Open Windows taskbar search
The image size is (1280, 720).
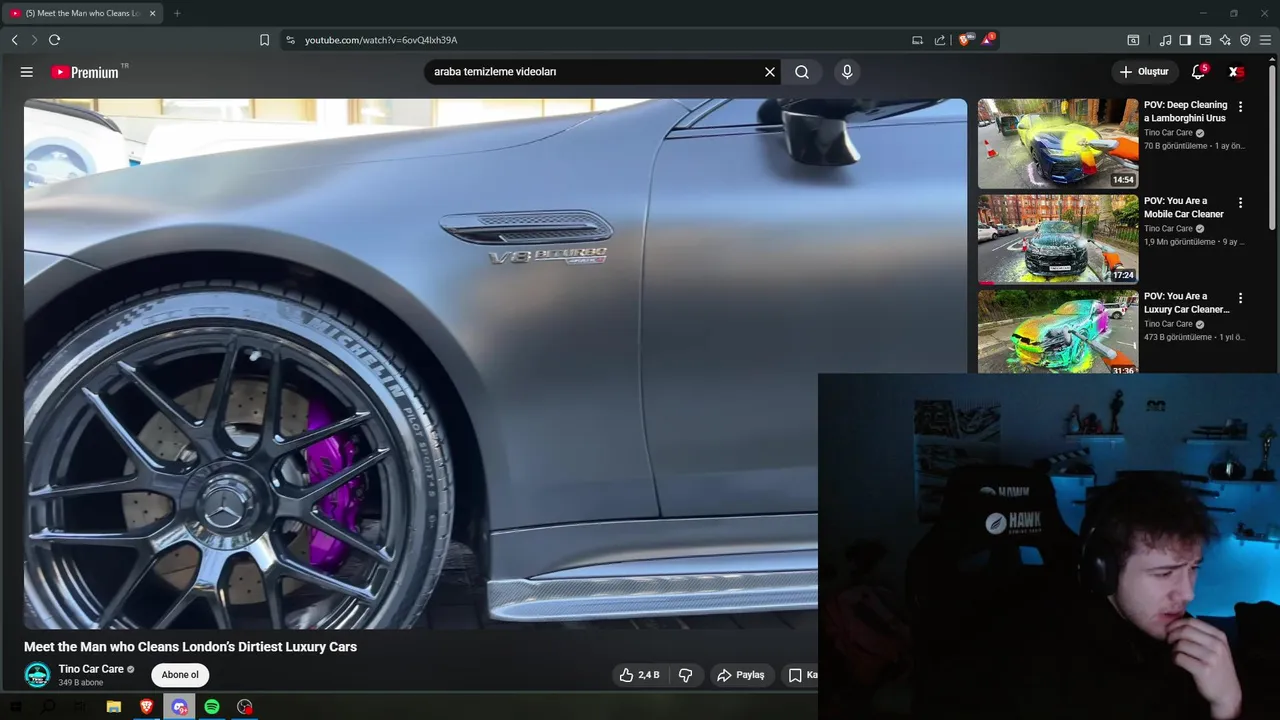pyautogui.click(x=48, y=707)
